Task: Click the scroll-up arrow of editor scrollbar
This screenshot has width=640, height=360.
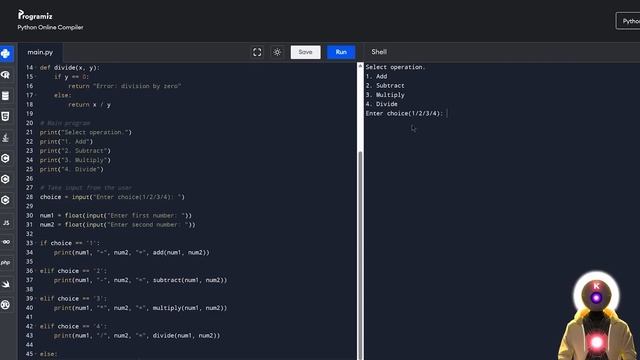Action: point(360,65)
